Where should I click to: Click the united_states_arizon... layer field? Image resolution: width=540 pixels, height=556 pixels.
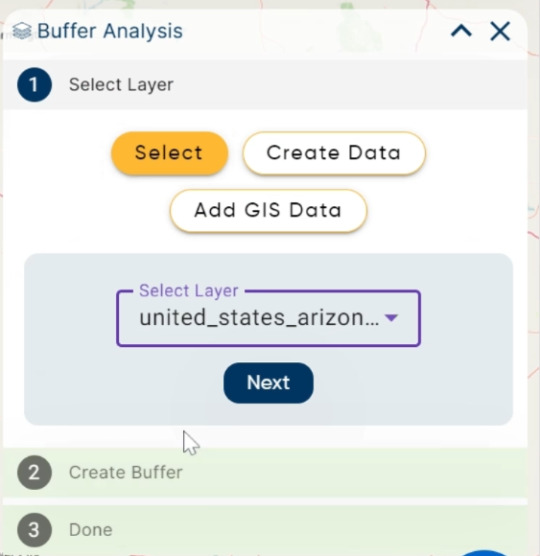click(x=268, y=318)
